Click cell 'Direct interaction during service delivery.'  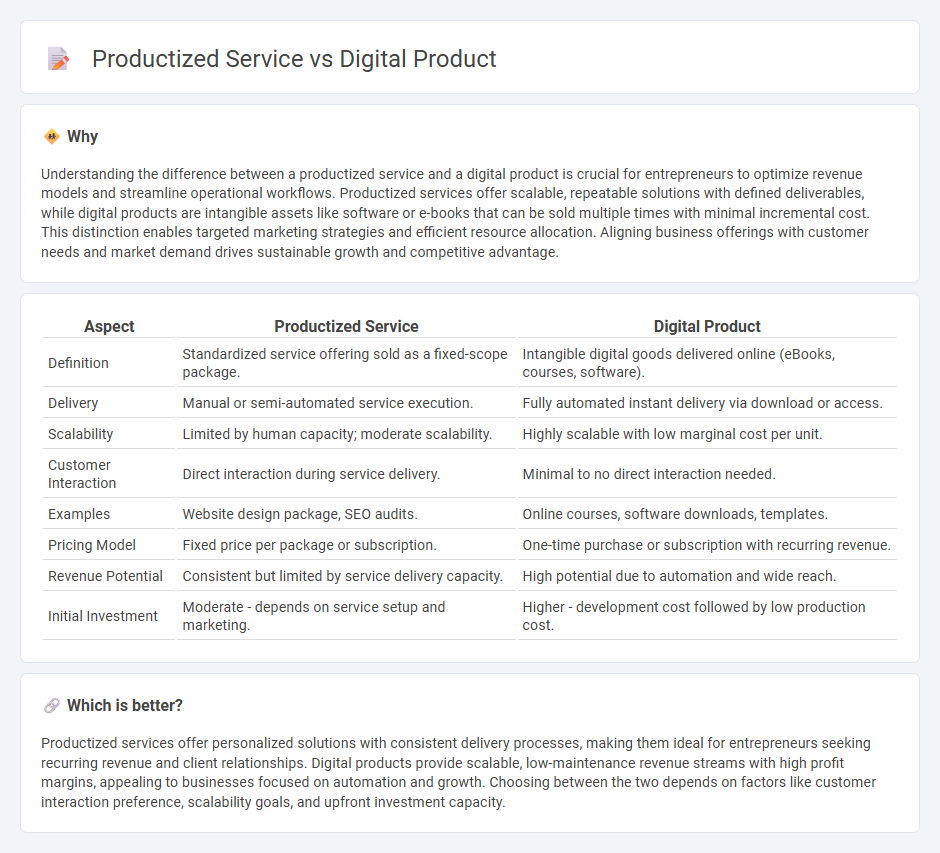(x=346, y=474)
